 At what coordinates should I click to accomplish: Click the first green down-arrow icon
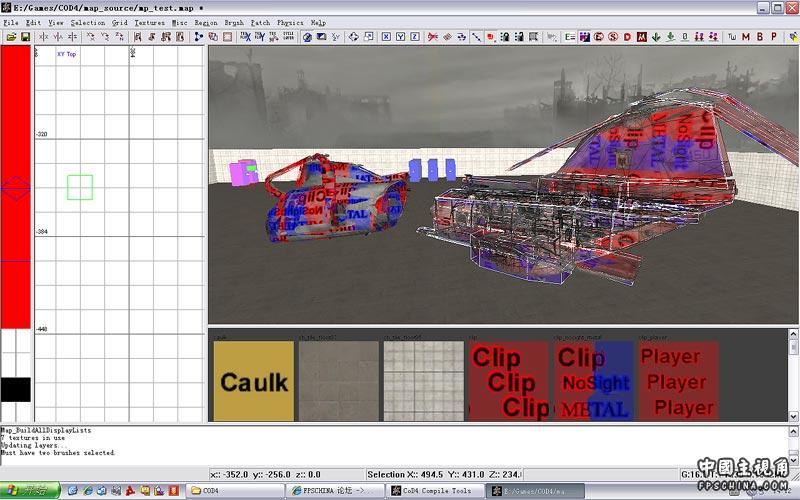(656, 37)
